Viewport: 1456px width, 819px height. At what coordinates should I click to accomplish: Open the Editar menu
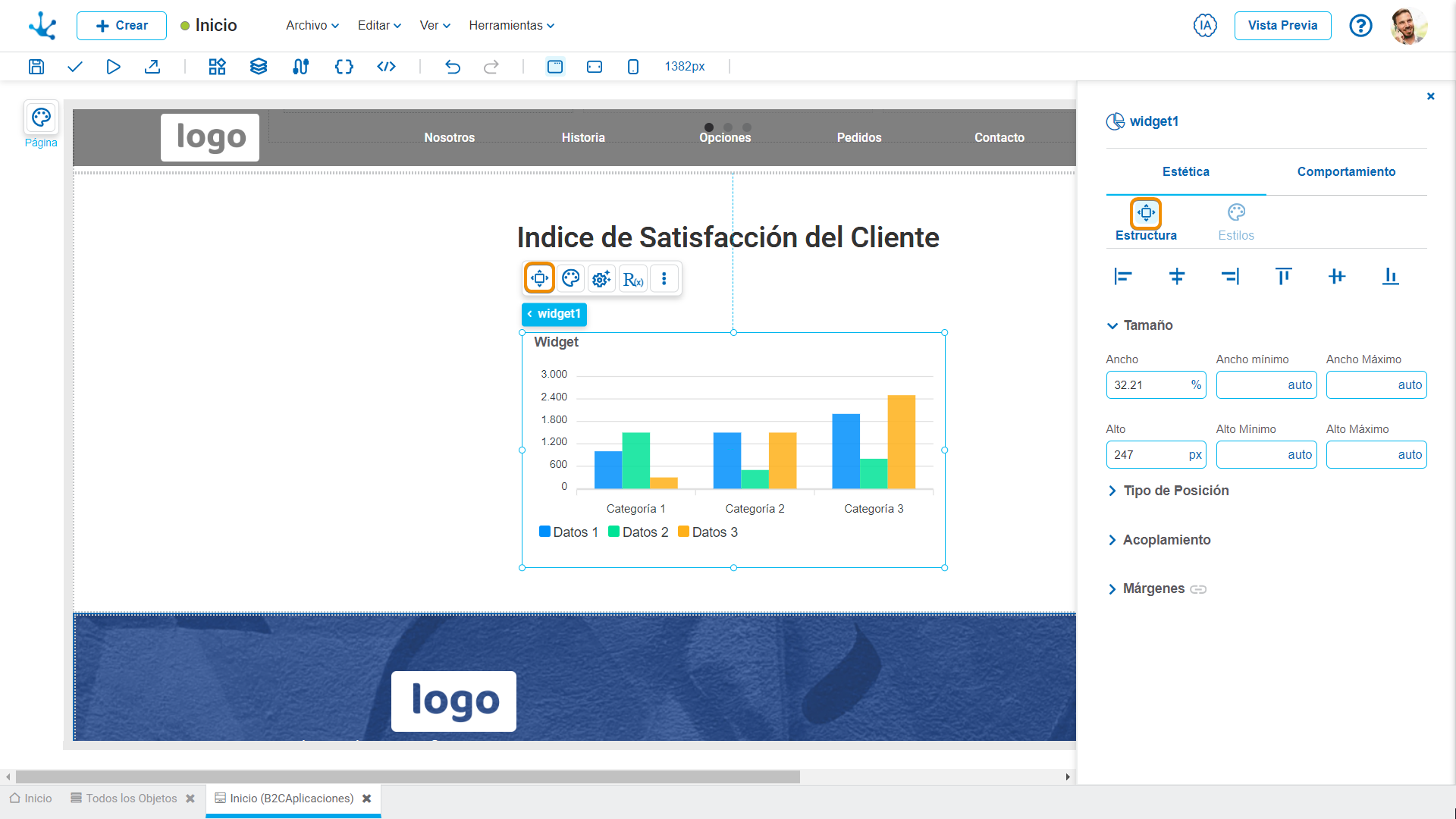coord(379,26)
